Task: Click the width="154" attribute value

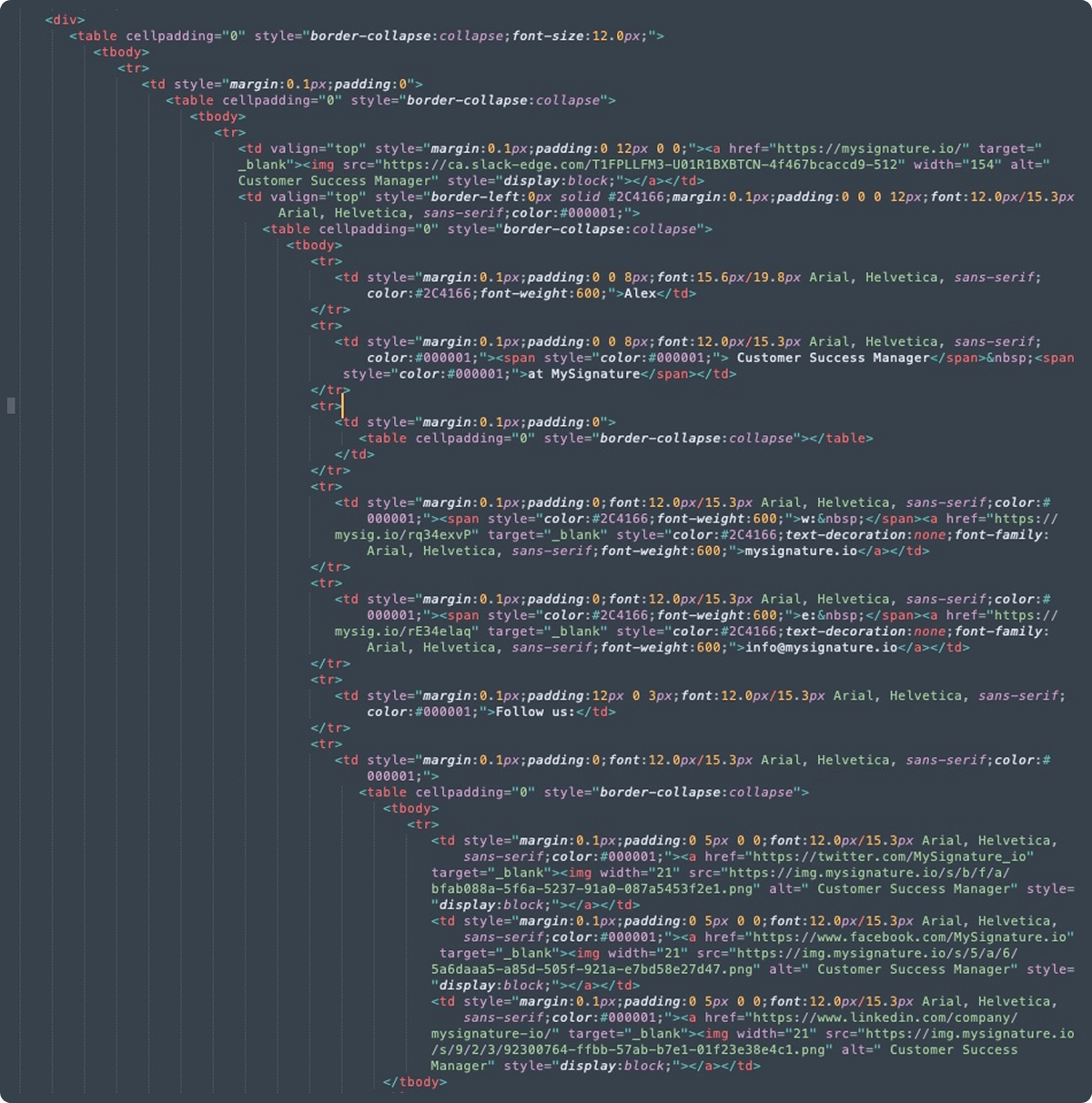Action: tap(983, 164)
